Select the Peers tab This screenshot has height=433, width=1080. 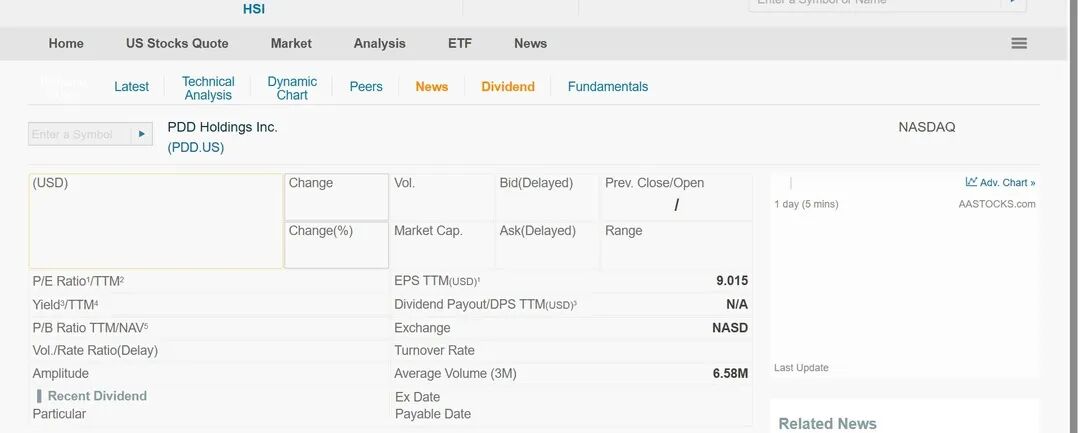click(x=366, y=87)
